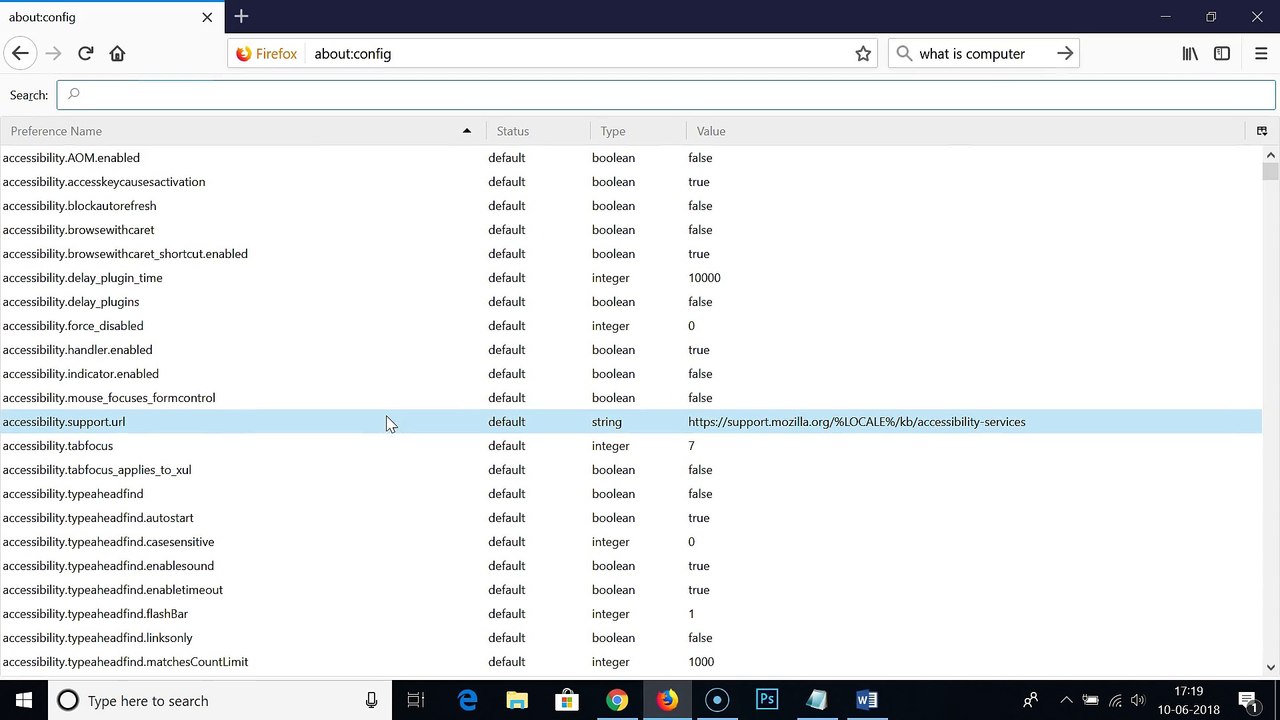Click the support.mozilla.org URL value
1280x720 pixels.
click(857, 422)
